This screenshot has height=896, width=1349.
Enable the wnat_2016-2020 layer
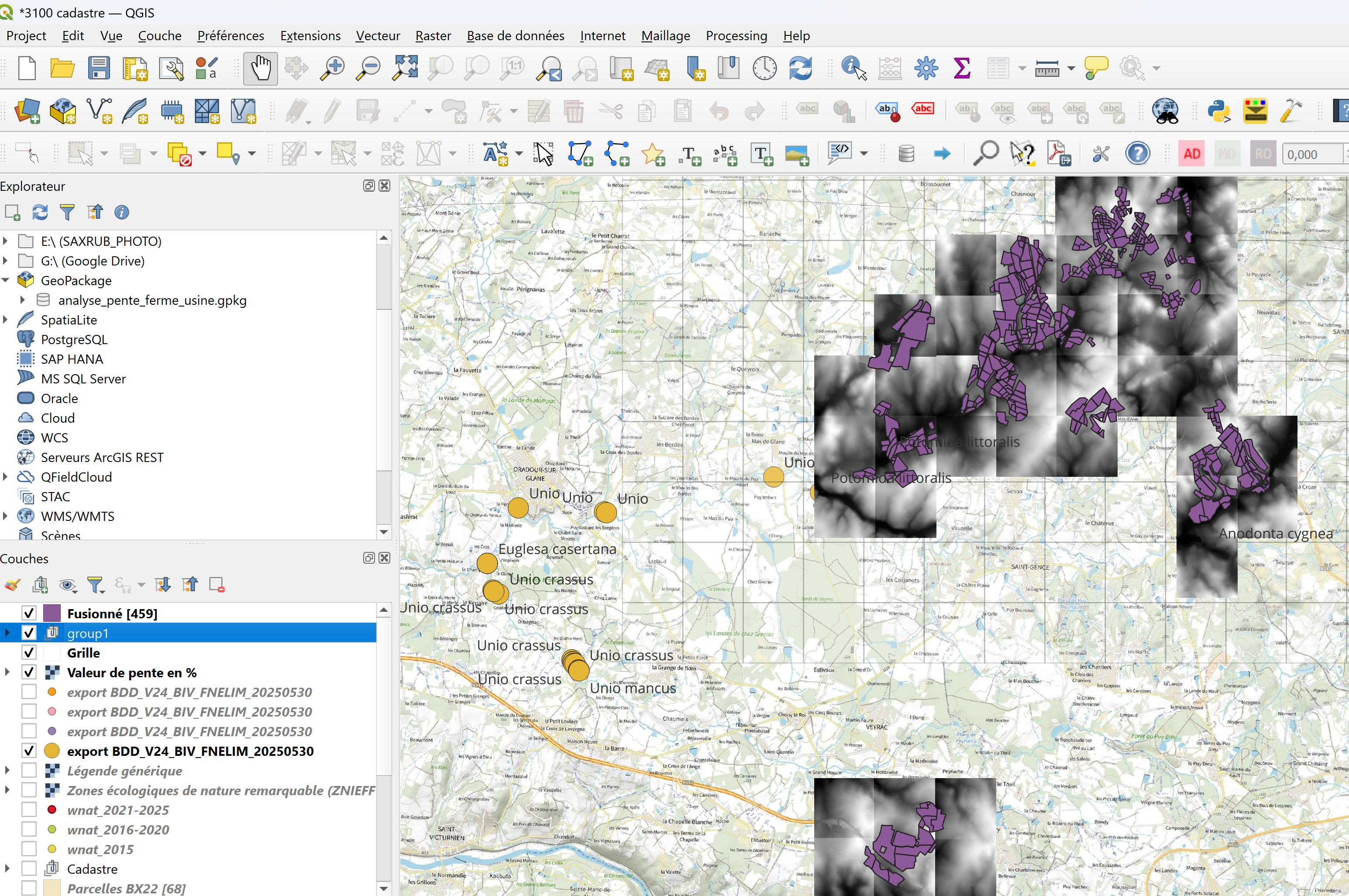29,829
